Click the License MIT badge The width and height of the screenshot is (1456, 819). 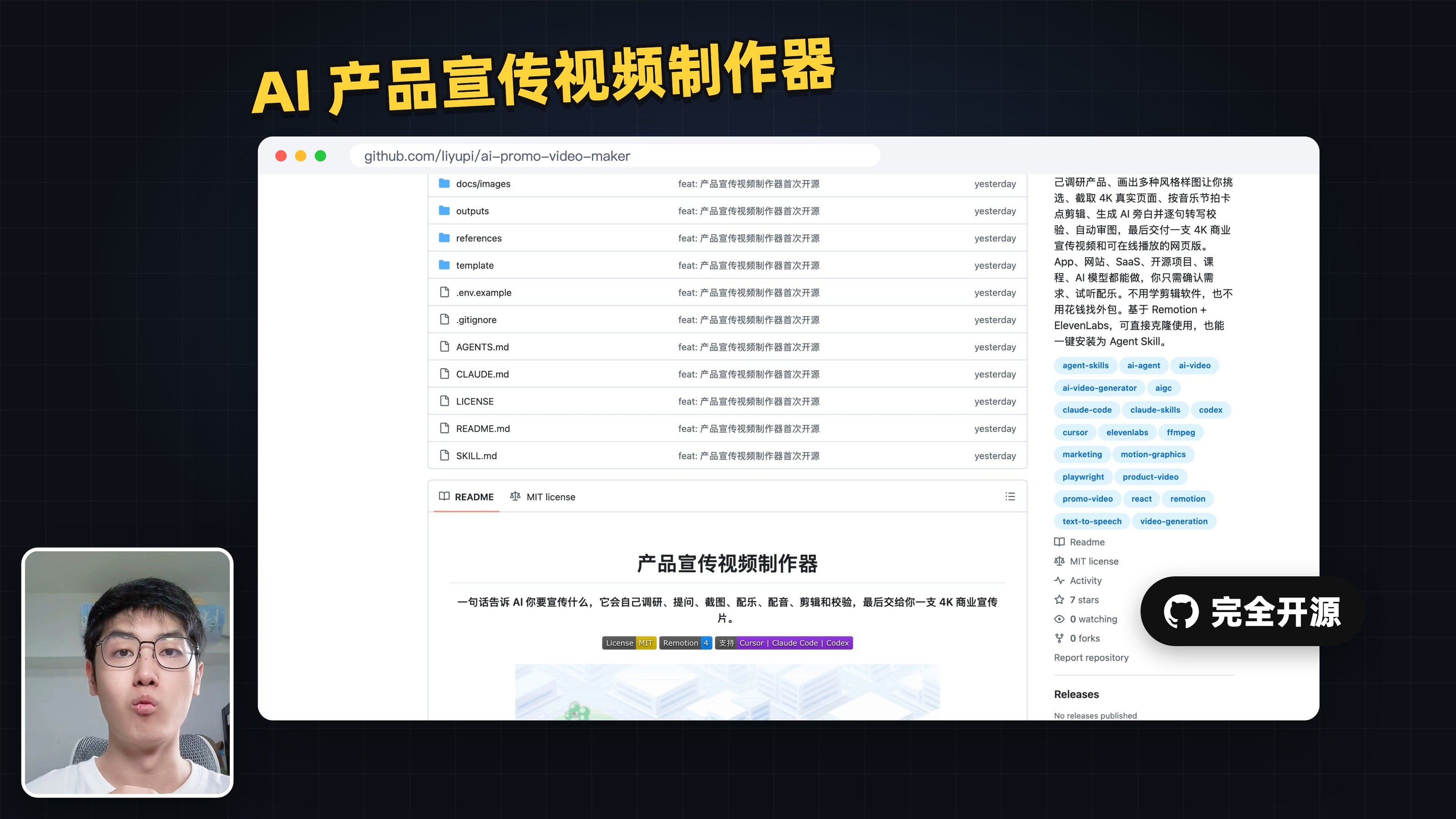click(629, 642)
